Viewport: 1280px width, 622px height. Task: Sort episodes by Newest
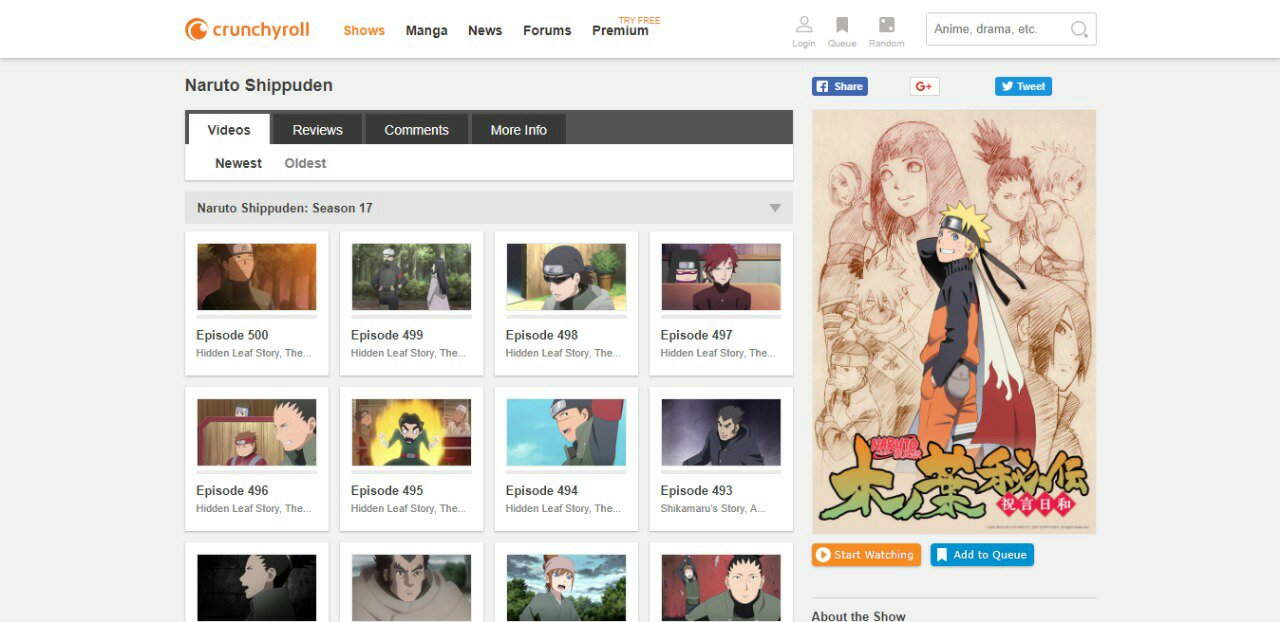pyautogui.click(x=239, y=163)
